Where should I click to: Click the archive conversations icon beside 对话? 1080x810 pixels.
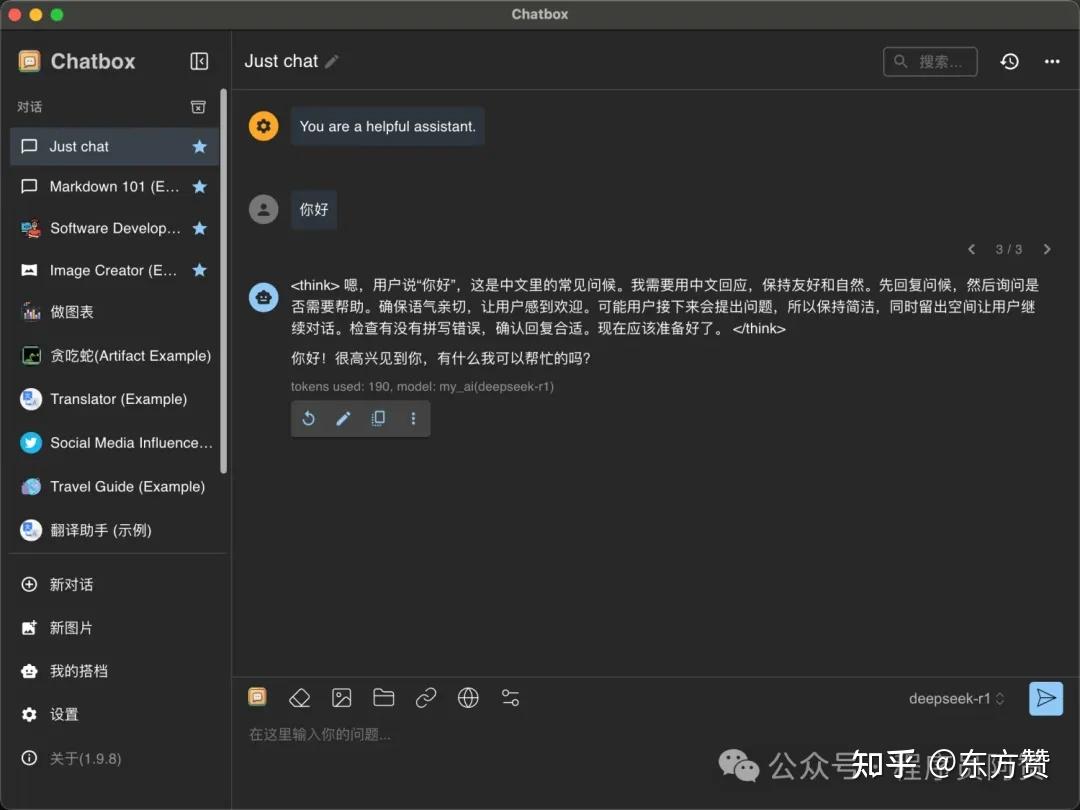[x=198, y=107]
